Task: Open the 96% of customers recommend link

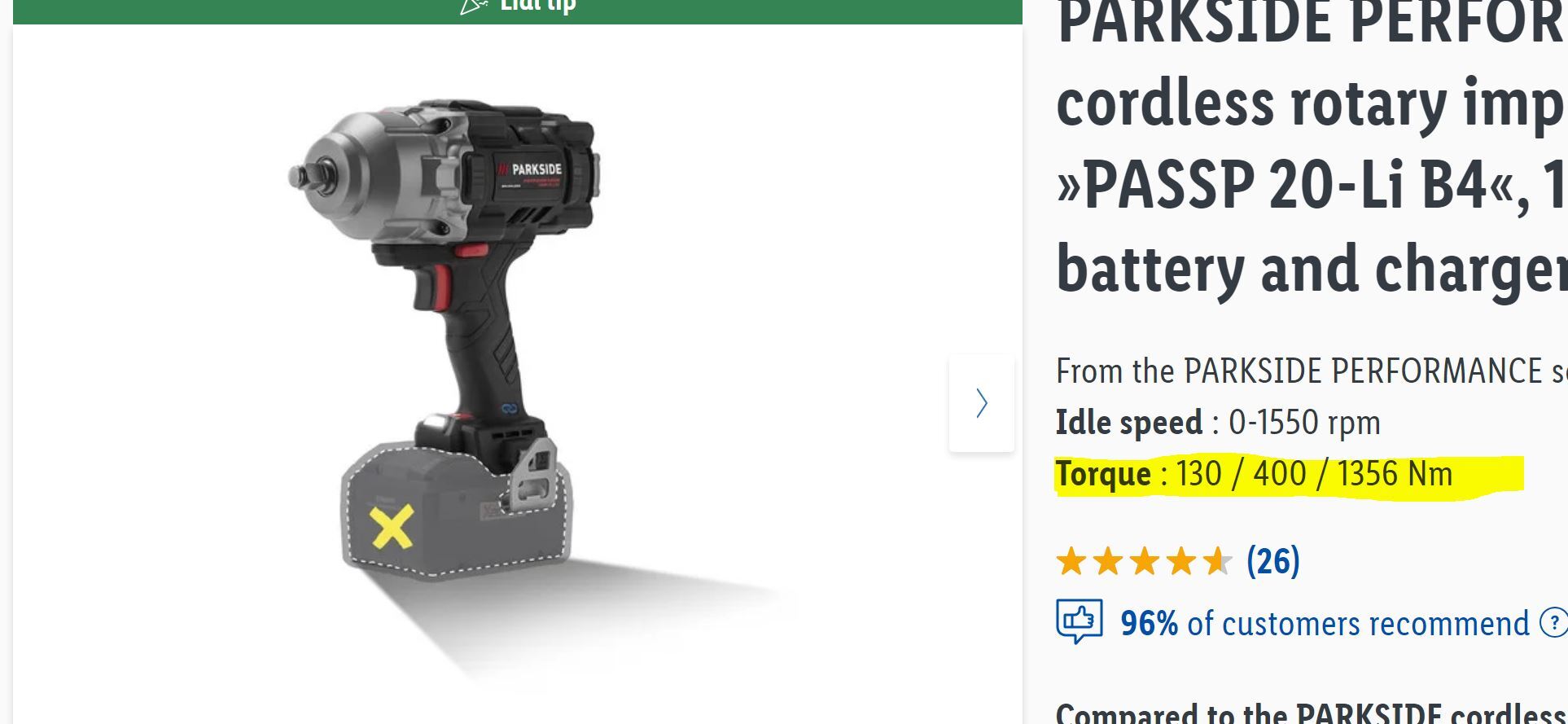Action: [1325, 624]
